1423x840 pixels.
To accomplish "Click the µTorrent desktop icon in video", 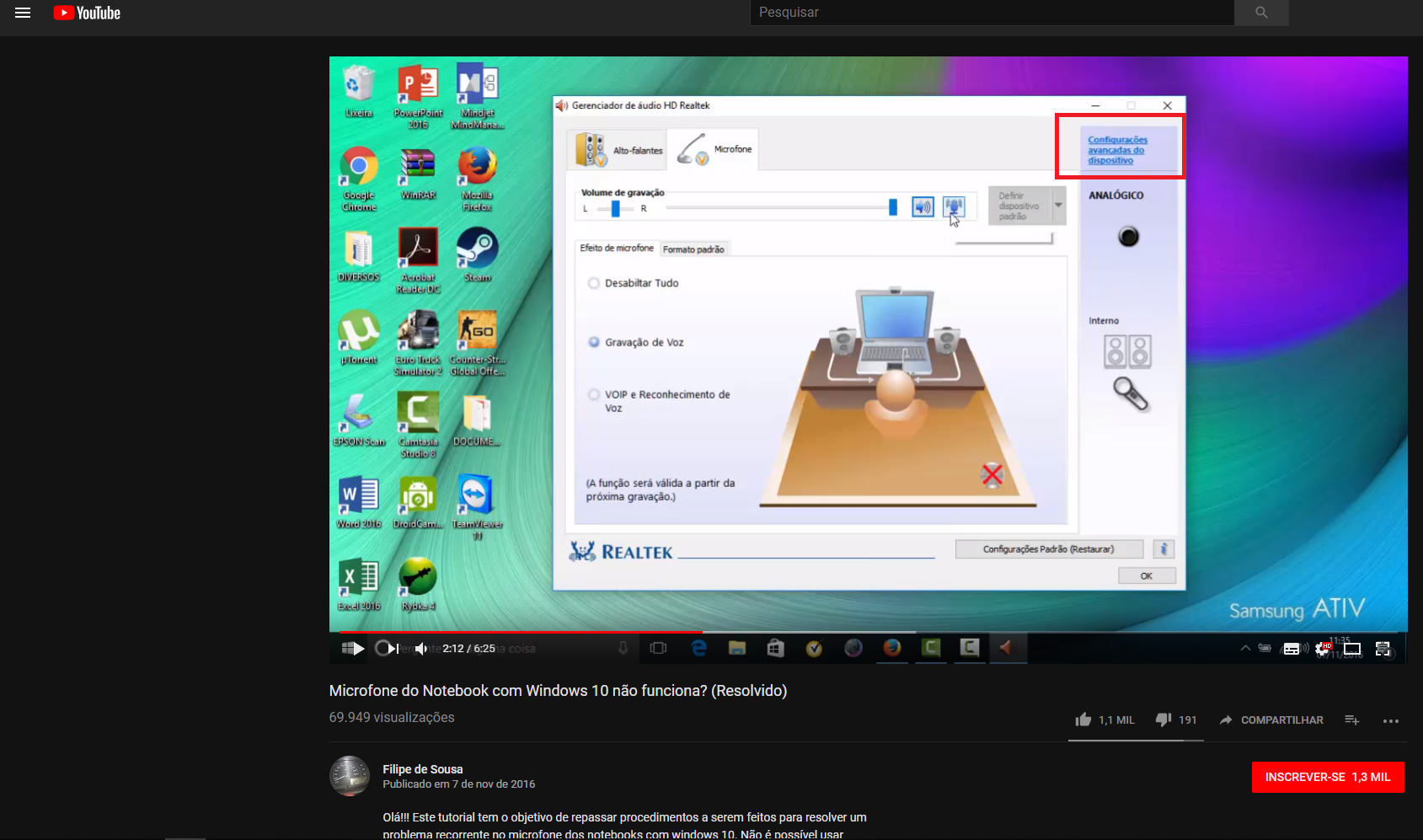I will point(359,336).
